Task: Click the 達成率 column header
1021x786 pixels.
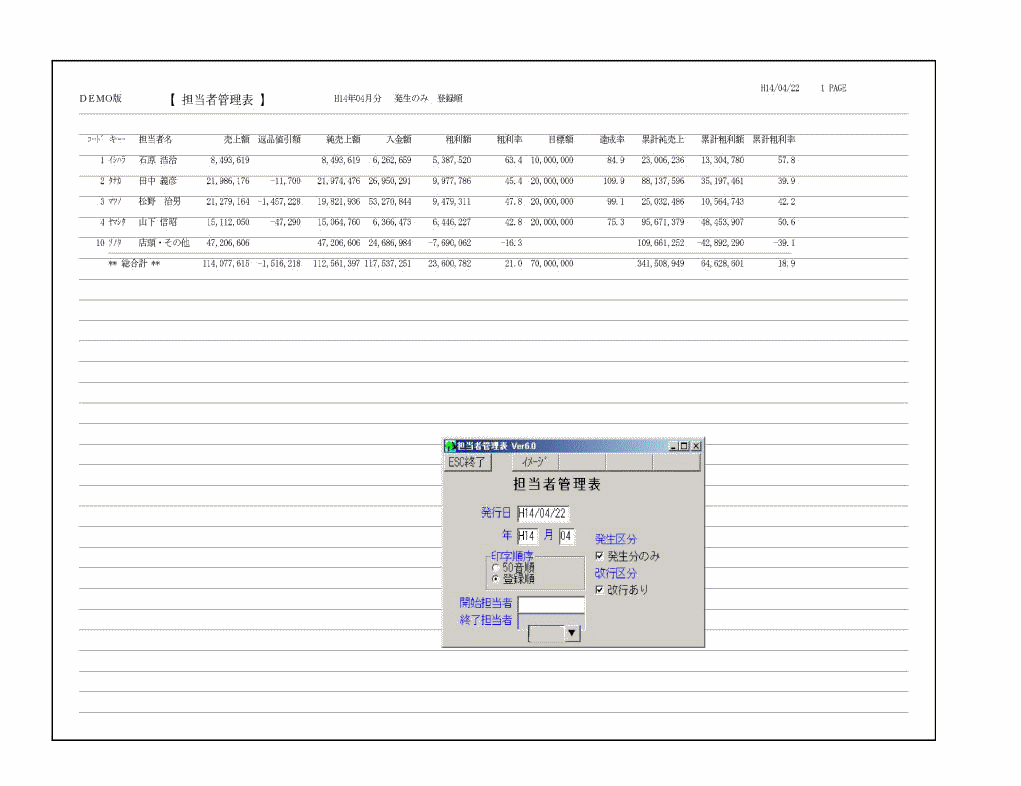Action: (x=612, y=139)
